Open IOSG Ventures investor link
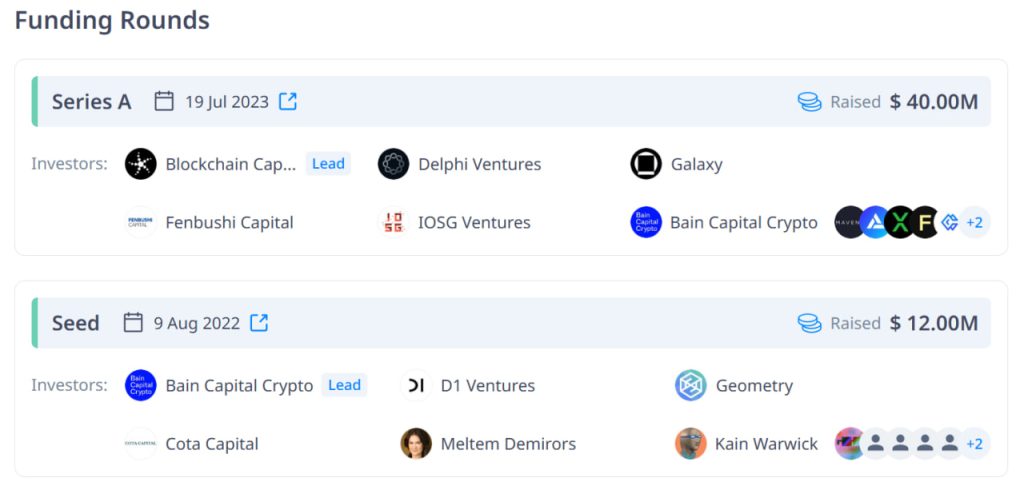The image size is (1024, 486). (475, 223)
